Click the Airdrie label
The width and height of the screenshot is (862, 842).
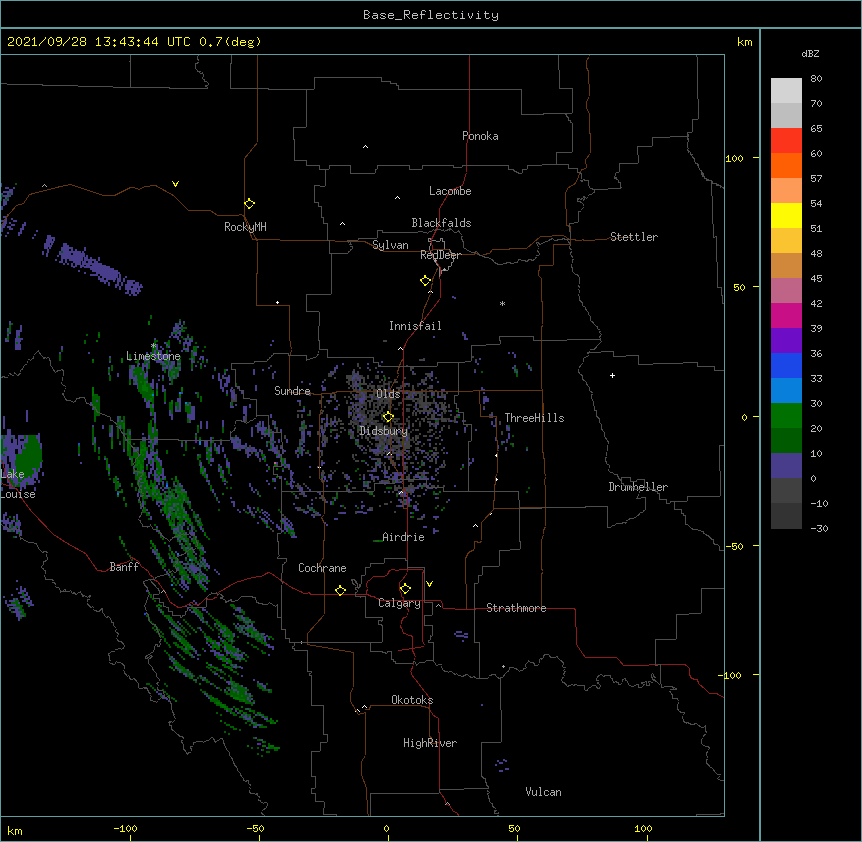(404, 537)
